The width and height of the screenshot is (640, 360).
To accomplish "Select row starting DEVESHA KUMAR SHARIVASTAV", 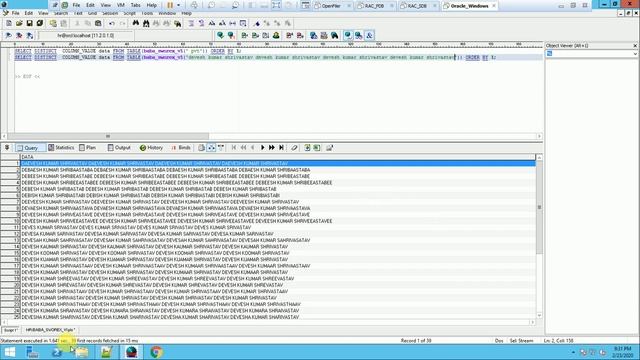I will coord(278,317).
